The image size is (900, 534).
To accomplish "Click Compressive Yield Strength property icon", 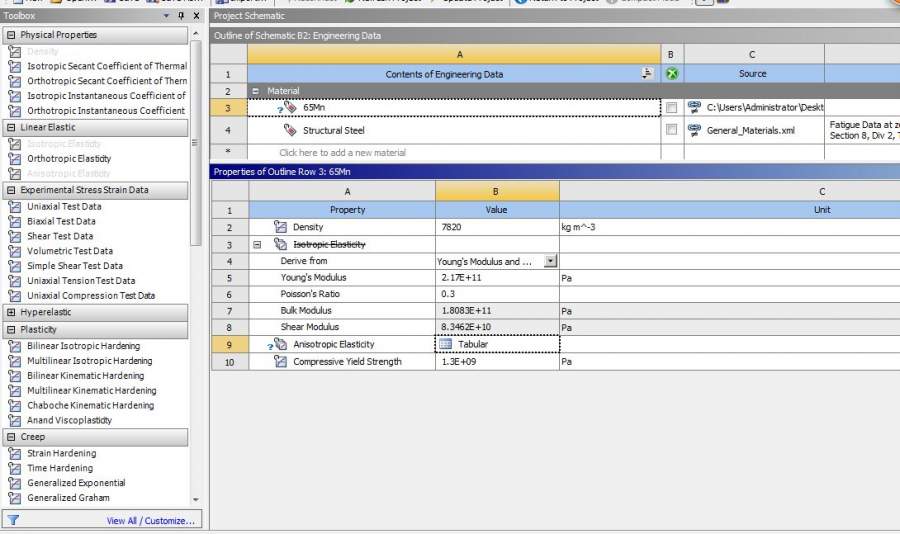I will coord(280,362).
